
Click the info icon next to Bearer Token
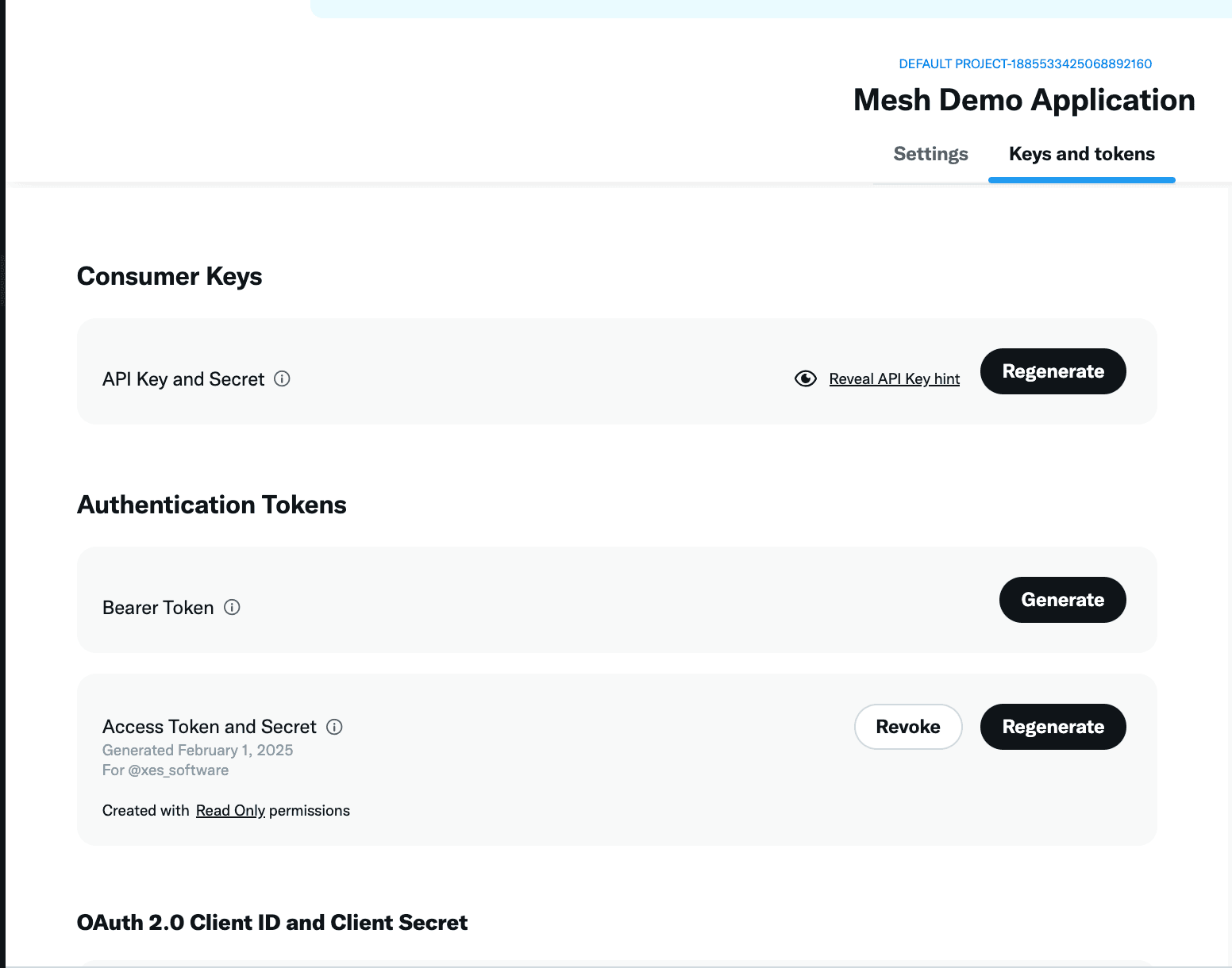[232, 608]
